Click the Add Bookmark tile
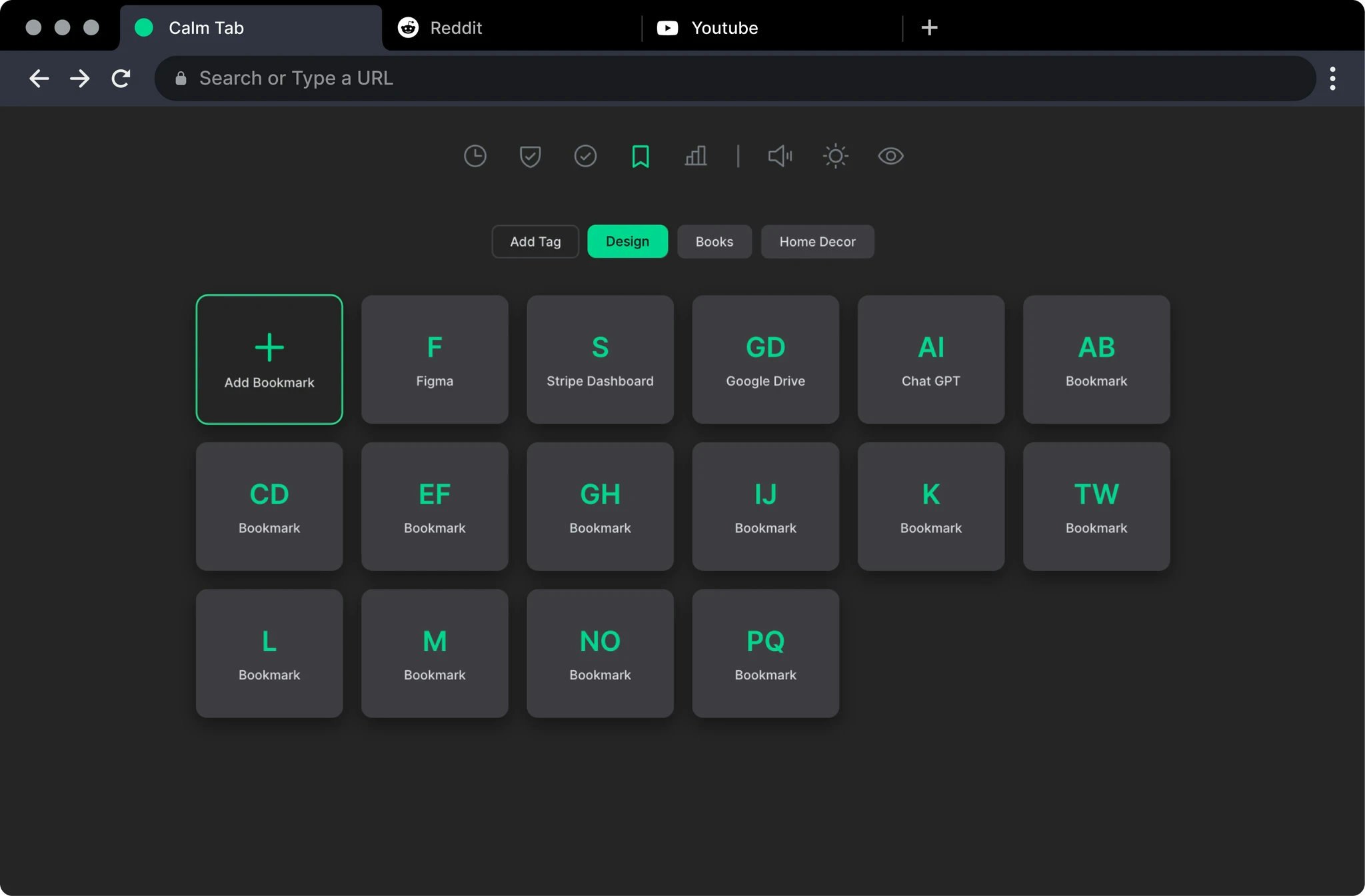 269,360
